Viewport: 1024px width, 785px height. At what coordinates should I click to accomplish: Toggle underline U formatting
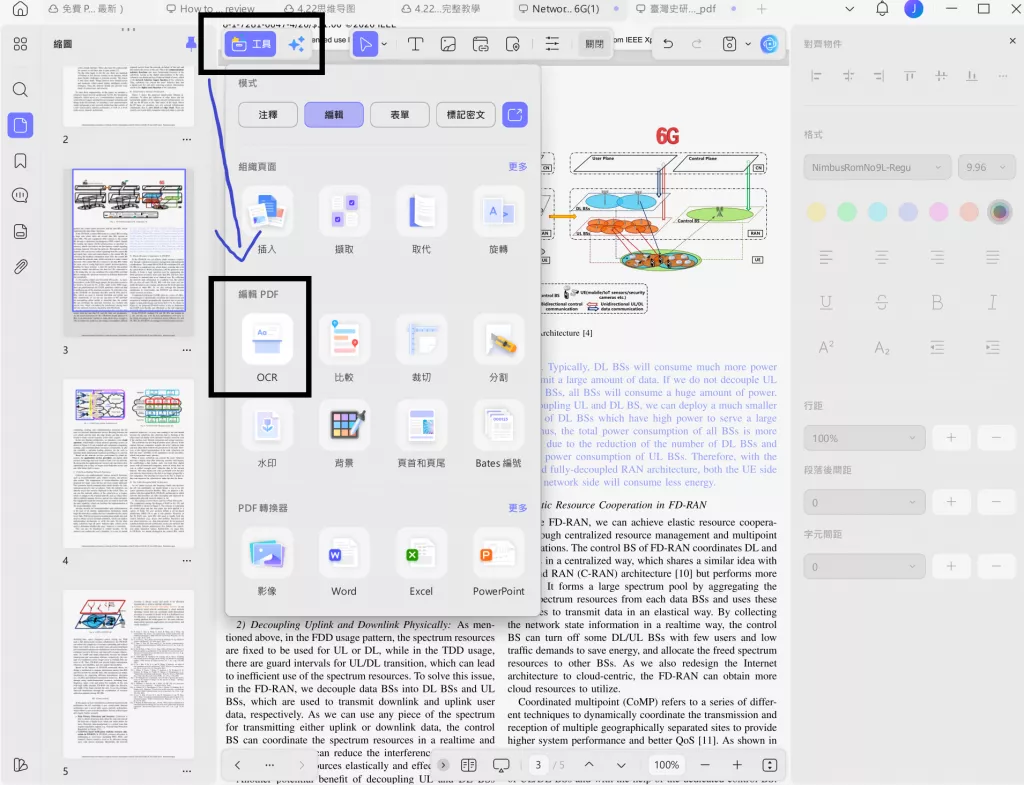(826, 302)
